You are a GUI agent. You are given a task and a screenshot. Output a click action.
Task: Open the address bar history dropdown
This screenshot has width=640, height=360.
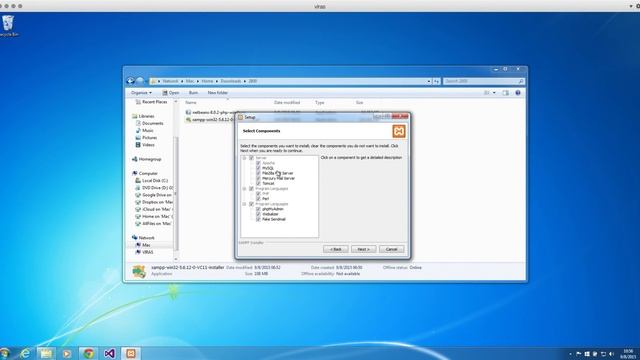pos(429,81)
